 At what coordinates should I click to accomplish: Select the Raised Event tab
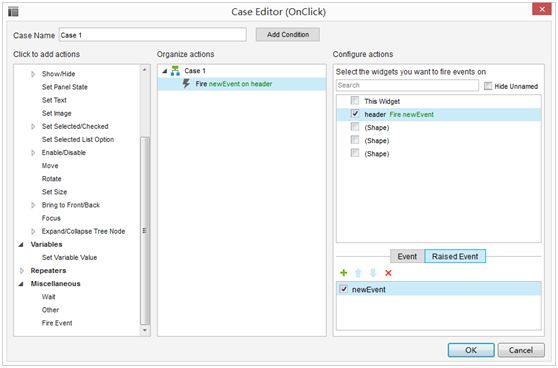click(x=455, y=256)
